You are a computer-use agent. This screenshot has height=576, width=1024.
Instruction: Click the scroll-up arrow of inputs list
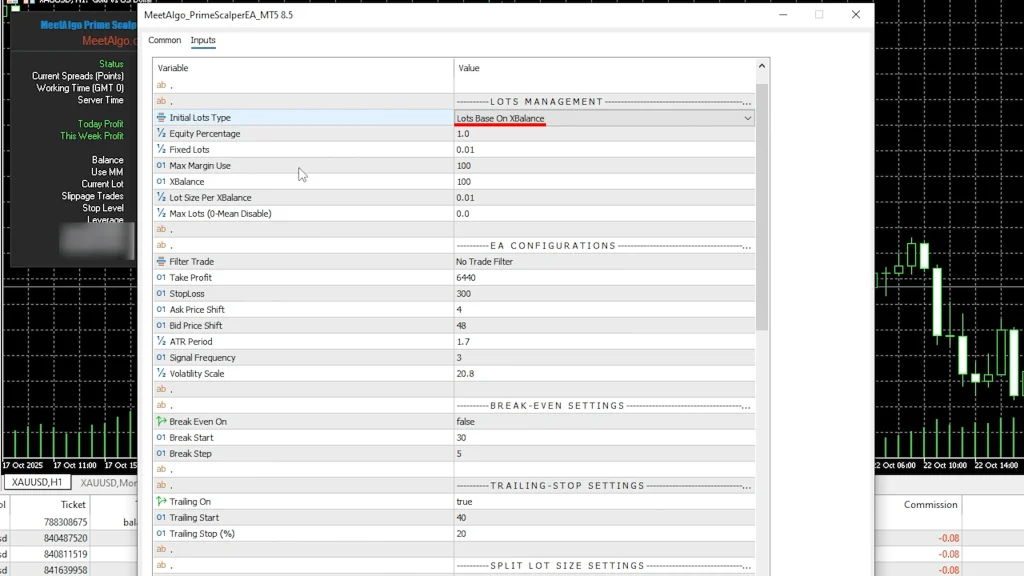762,67
